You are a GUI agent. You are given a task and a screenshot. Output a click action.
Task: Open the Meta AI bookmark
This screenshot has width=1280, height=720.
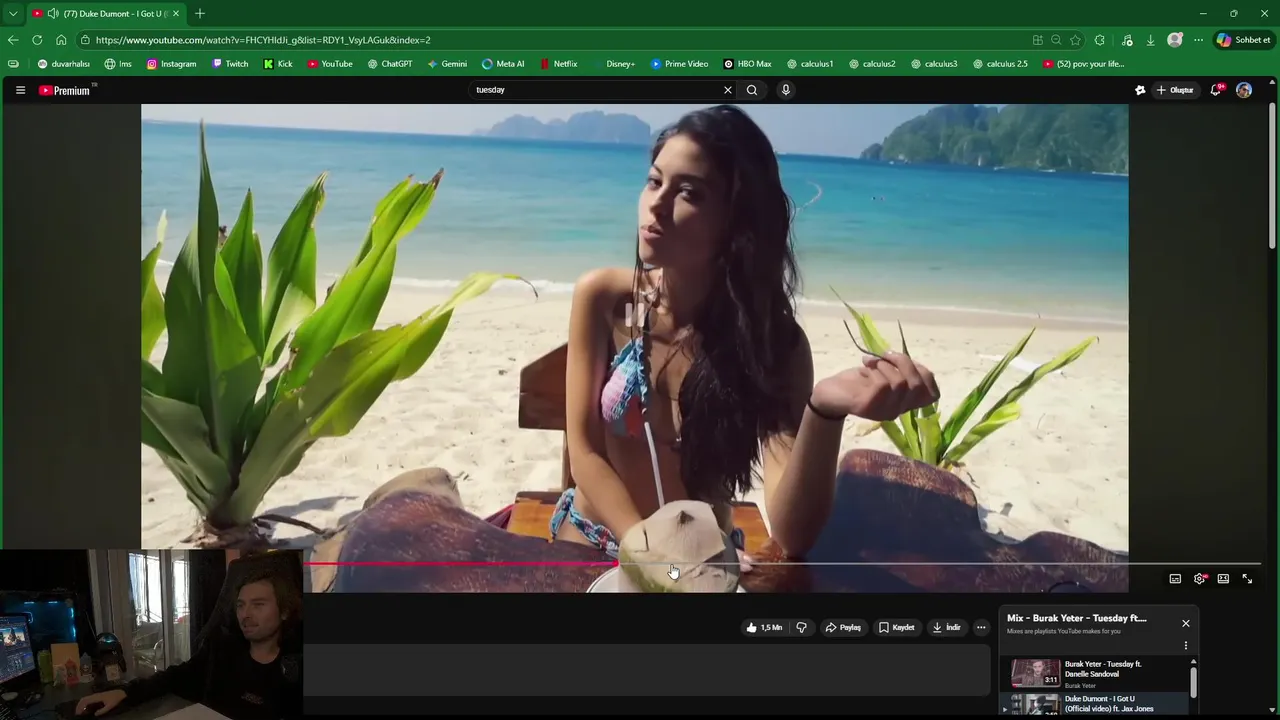503,64
